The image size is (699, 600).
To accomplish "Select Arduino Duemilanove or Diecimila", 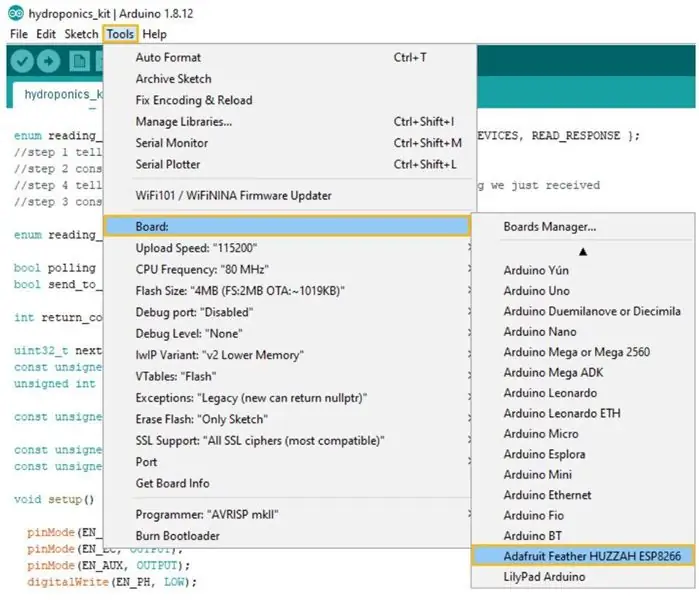I will coord(583,312).
